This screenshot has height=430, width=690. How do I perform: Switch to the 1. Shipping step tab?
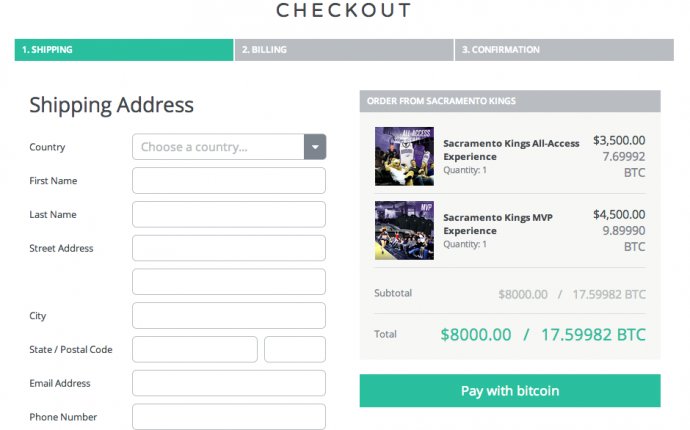coord(124,50)
